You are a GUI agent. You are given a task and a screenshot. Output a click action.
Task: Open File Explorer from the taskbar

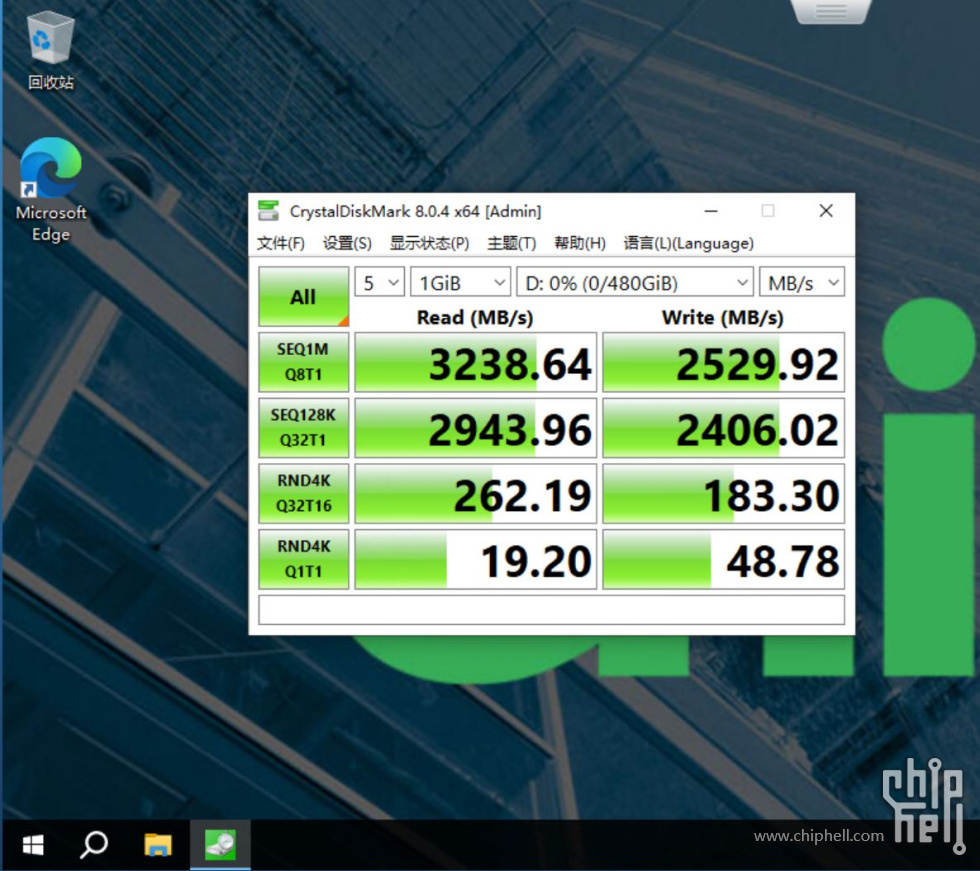click(x=158, y=845)
